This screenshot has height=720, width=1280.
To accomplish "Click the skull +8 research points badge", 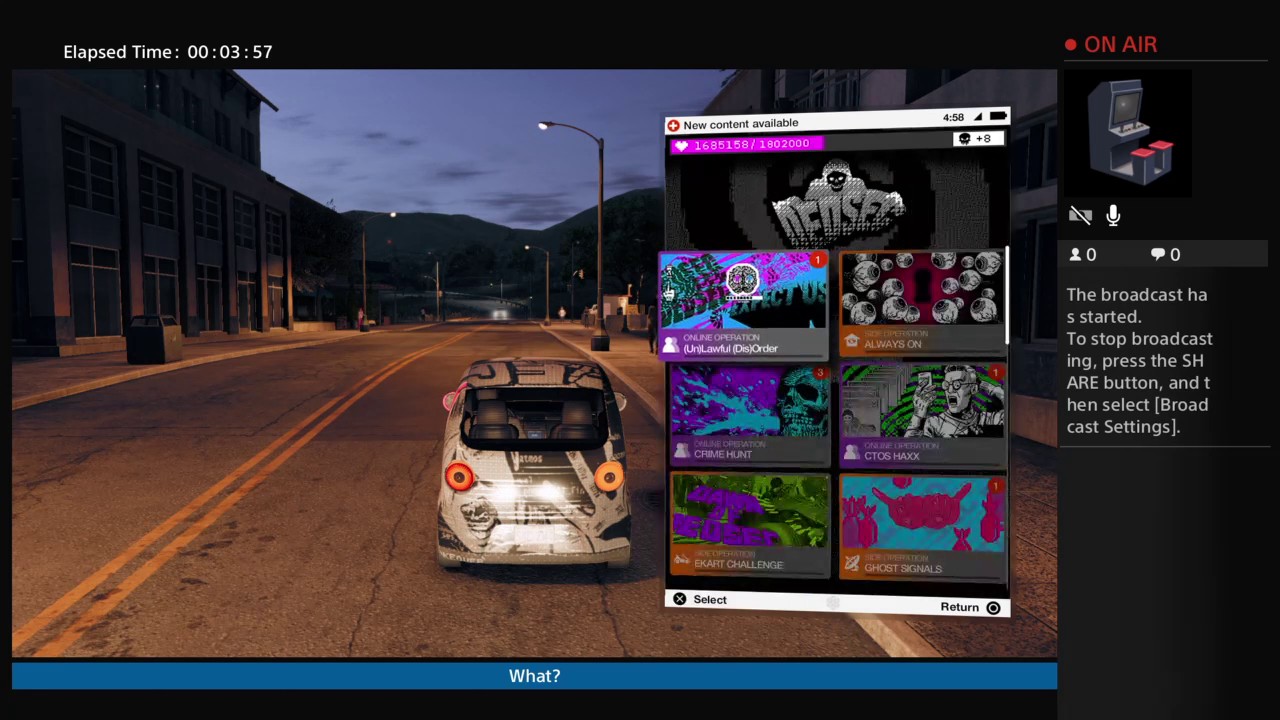I will tap(977, 138).
